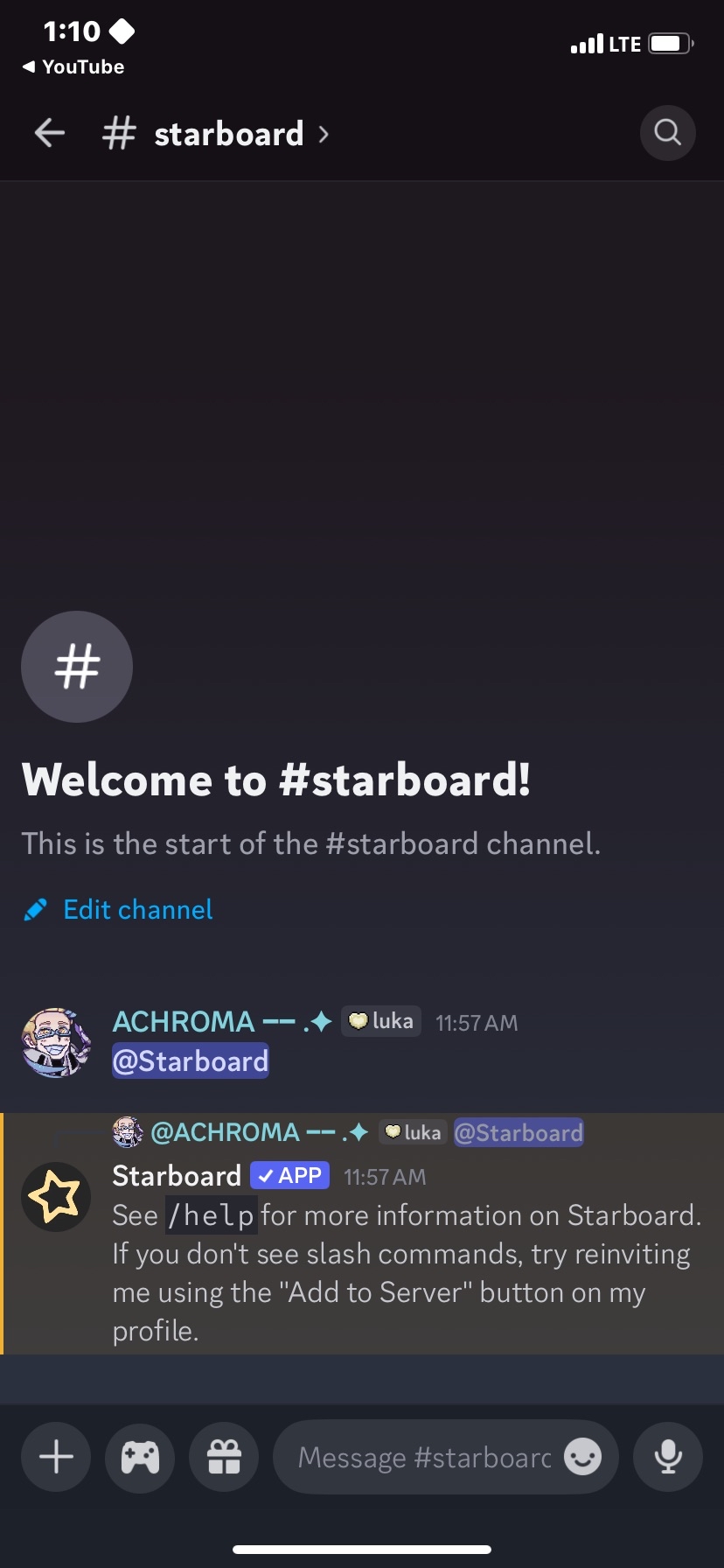Tap the back arrow icon
The height and width of the screenshot is (1568, 724).
click(x=50, y=134)
